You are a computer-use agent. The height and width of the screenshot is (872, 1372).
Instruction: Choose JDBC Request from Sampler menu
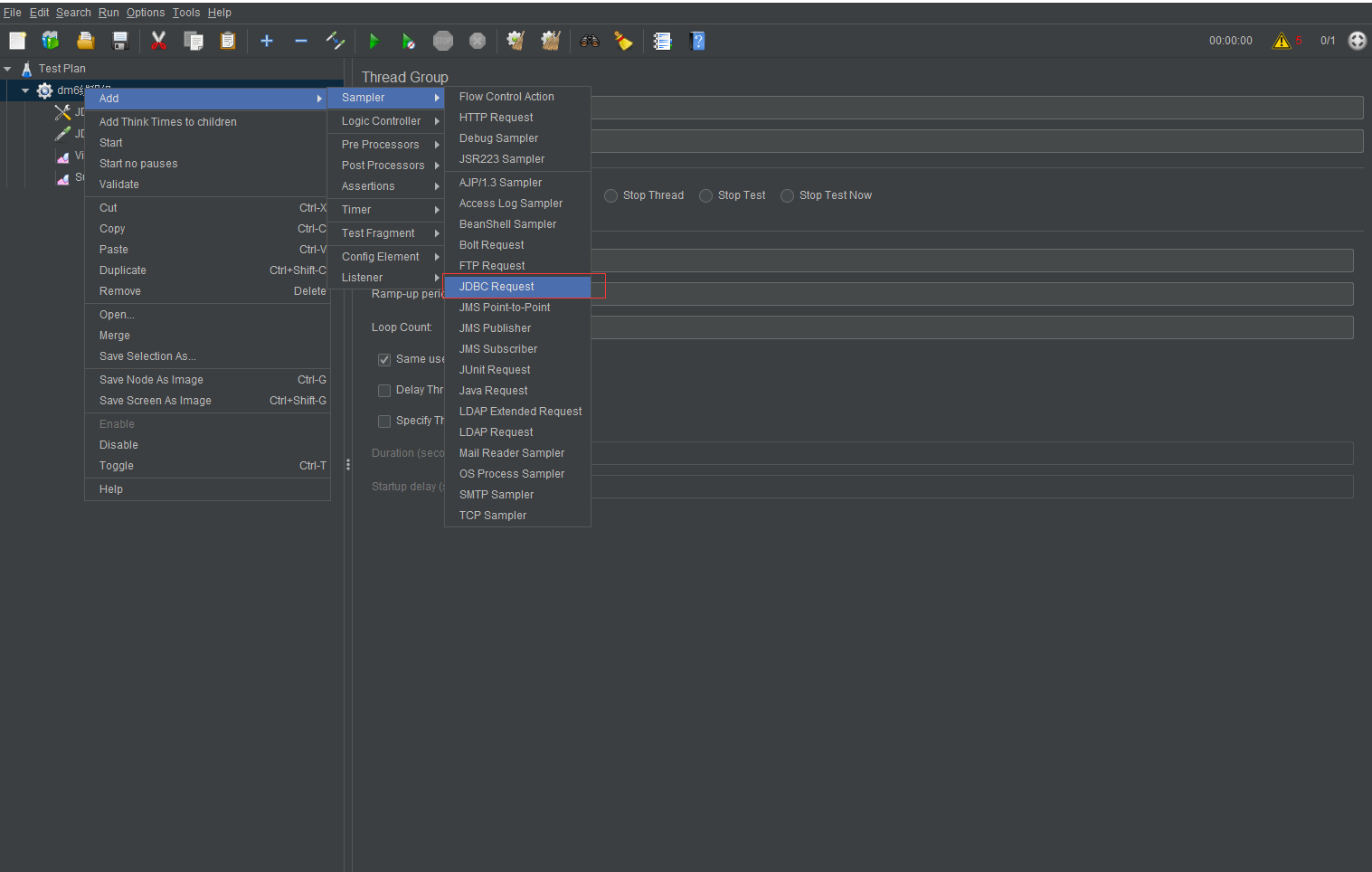[x=517, y=287]
